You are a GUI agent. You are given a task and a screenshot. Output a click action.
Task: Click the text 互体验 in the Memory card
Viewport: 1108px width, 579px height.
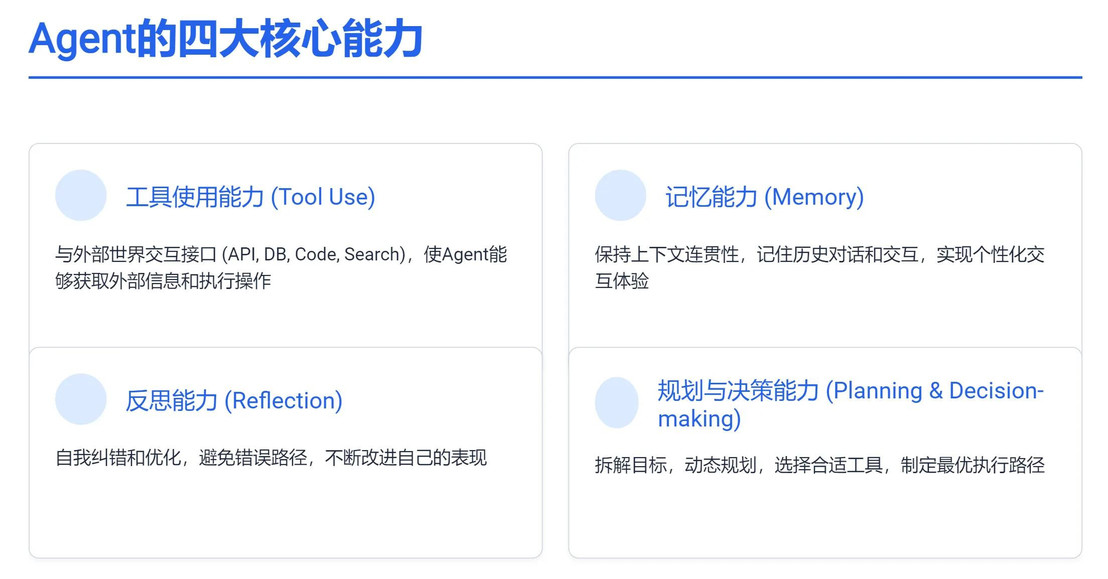622,281
